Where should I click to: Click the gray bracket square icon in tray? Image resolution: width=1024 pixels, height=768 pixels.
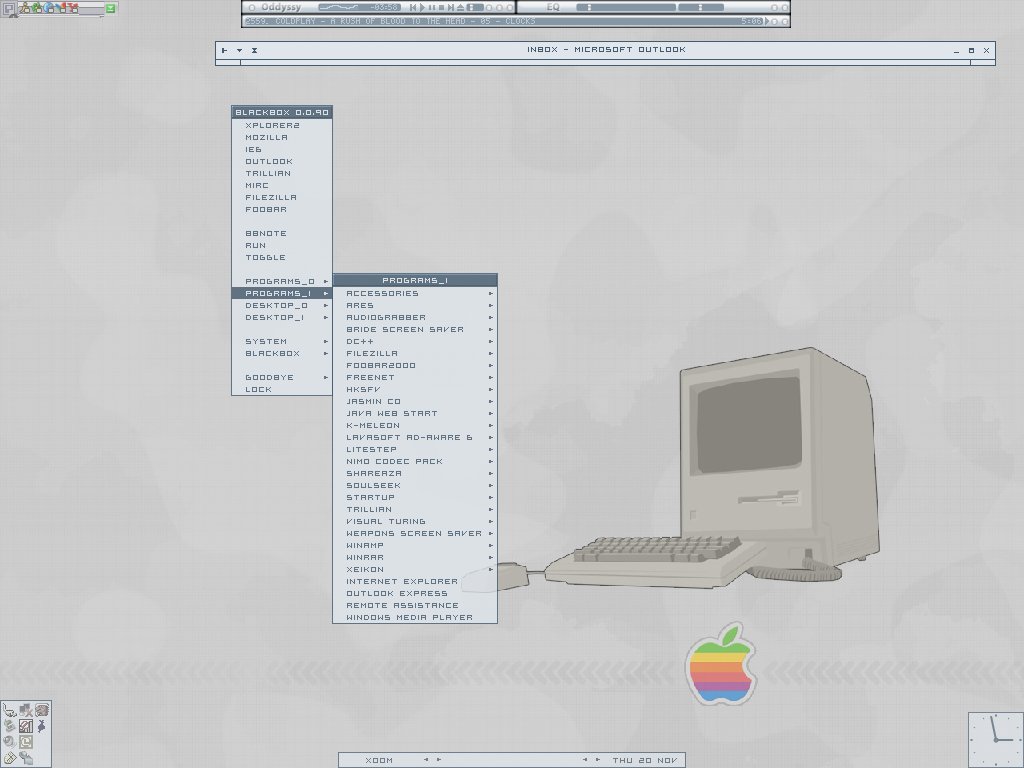(x=26, y=742)
